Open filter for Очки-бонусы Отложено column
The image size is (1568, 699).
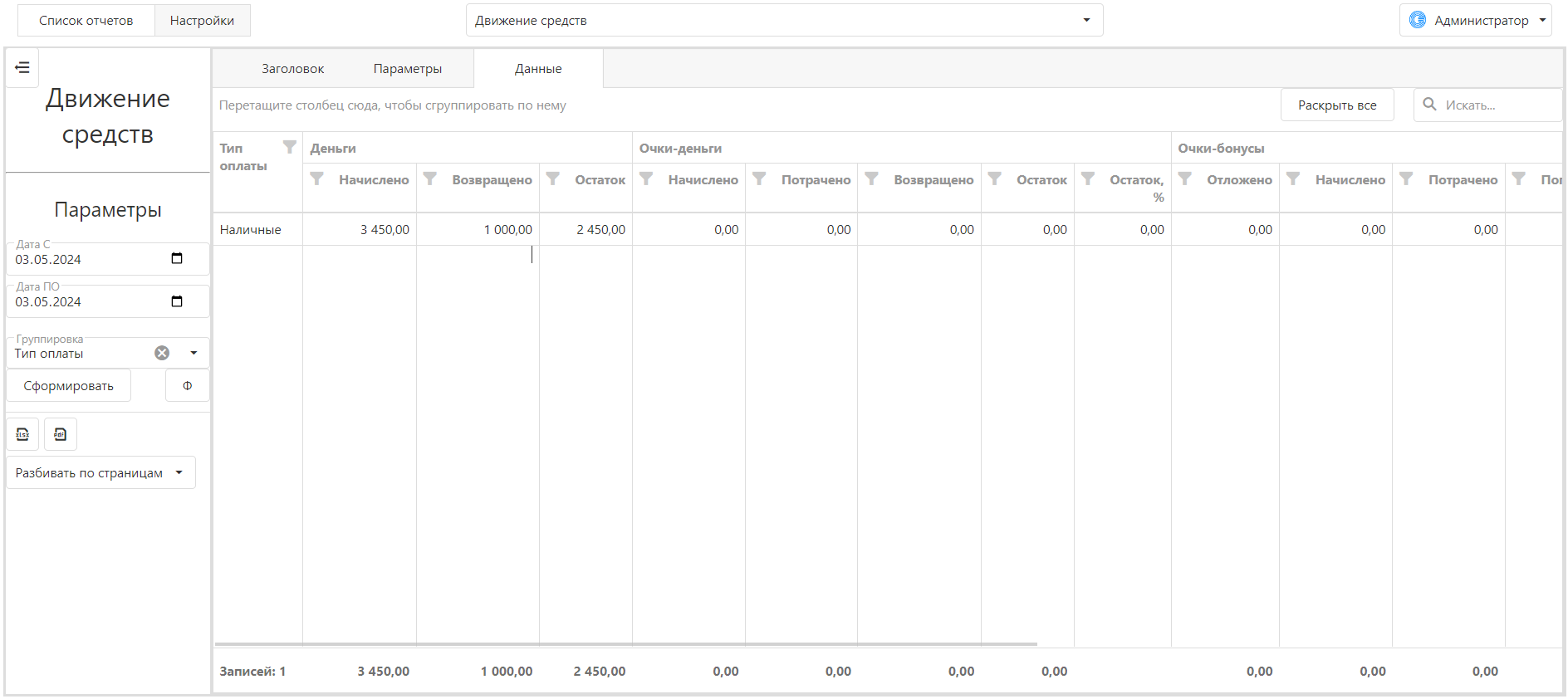coord(1185,178)
